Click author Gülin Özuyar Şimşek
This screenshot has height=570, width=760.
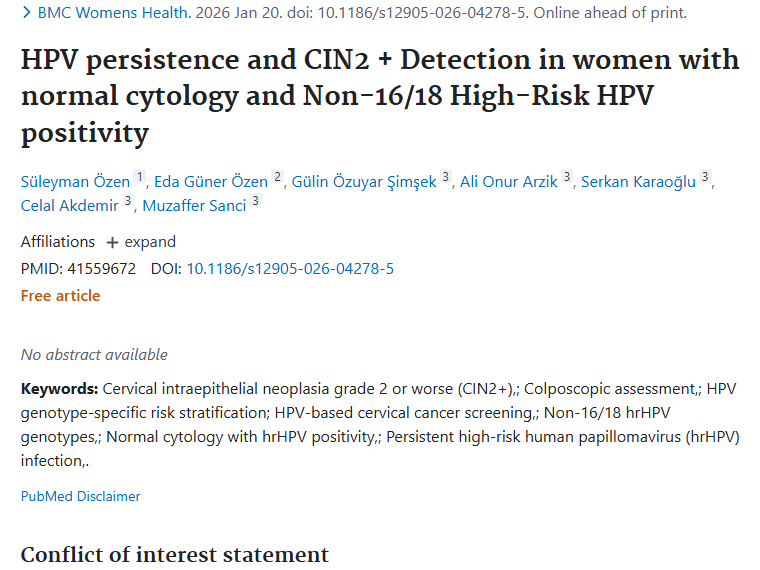[364, 181]
